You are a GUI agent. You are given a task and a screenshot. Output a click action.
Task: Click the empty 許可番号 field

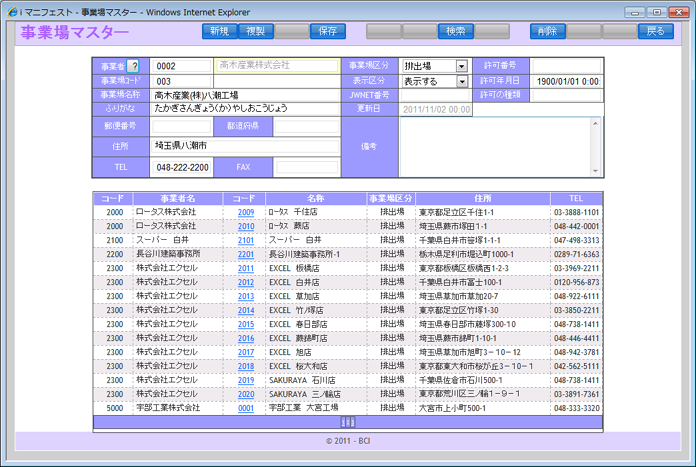(566, 66)
